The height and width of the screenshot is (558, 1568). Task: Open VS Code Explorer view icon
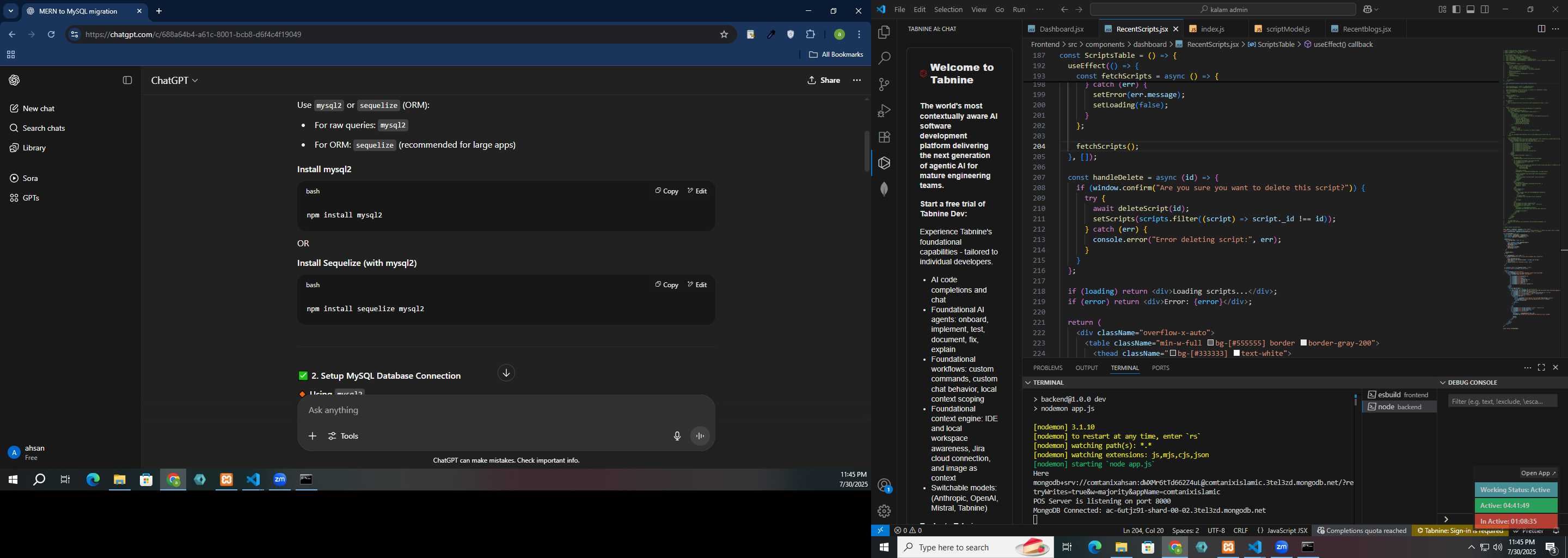[884, 32]
